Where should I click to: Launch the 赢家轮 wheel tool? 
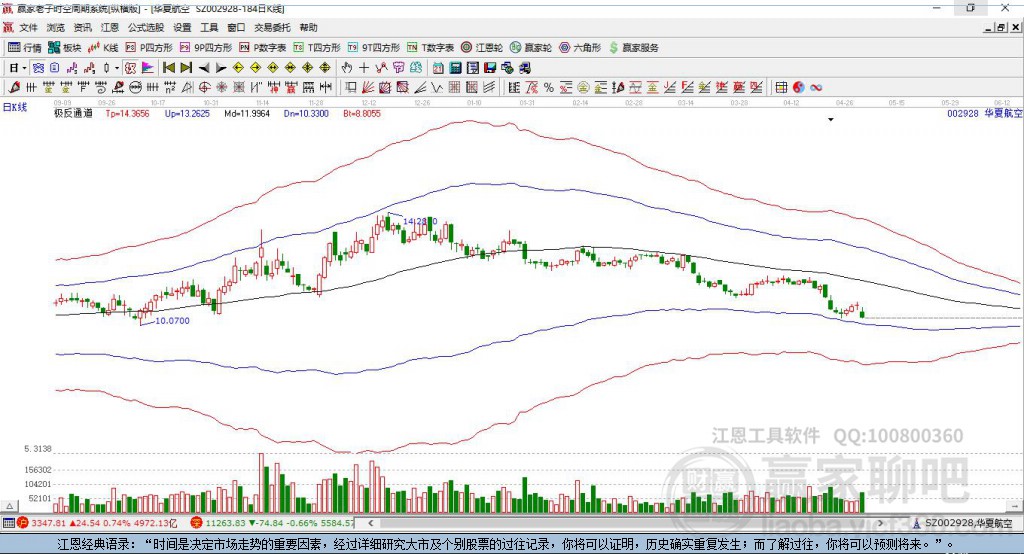point(531,48)
